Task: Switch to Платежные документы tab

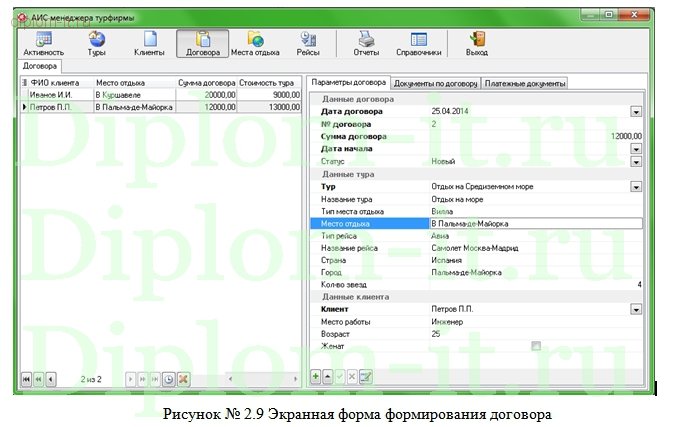Action: tap(525, 83)
